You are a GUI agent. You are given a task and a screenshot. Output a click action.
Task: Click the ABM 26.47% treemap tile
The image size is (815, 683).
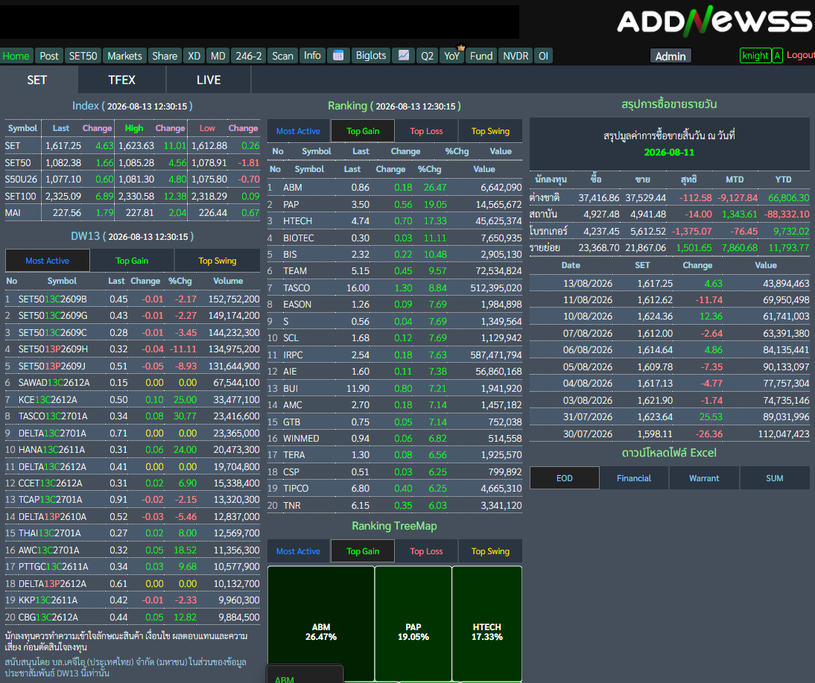[x=321, y=624]
